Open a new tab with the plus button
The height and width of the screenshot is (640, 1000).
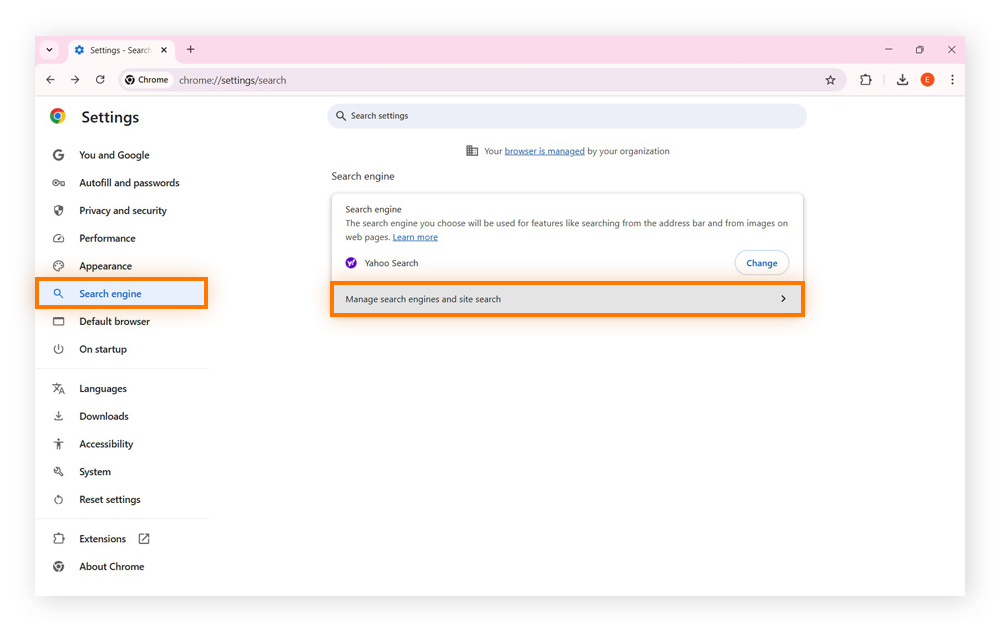pos(190,49)
